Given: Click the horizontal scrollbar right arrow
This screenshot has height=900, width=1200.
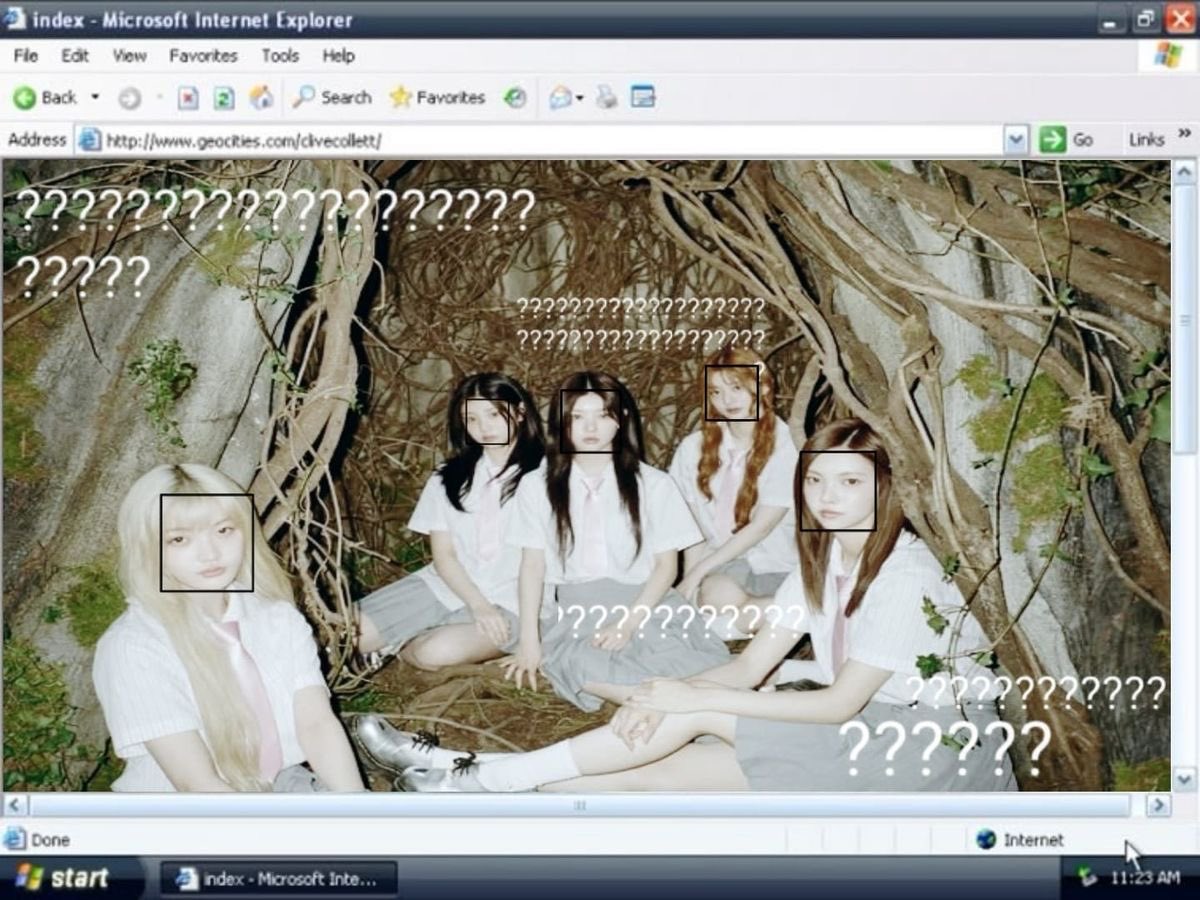Looking at the screenshot, I should tap(1158, 805).
